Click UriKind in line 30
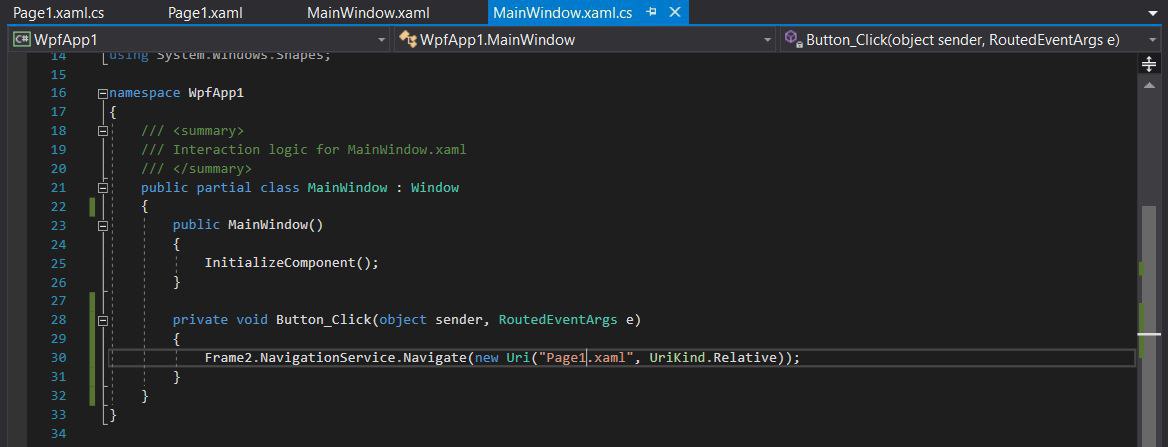The image size is (1168, 447). [x=676, y=358]
